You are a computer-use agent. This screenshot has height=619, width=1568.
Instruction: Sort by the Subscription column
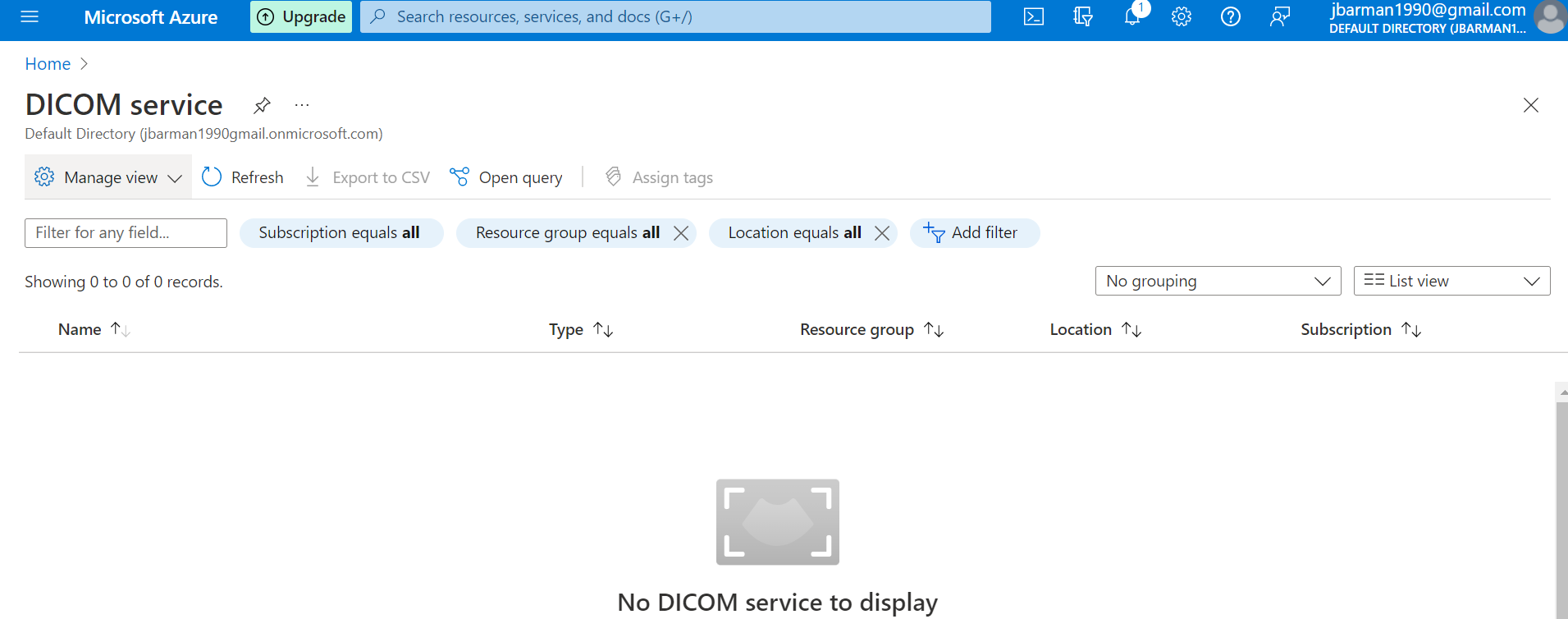click(1361, 329)
